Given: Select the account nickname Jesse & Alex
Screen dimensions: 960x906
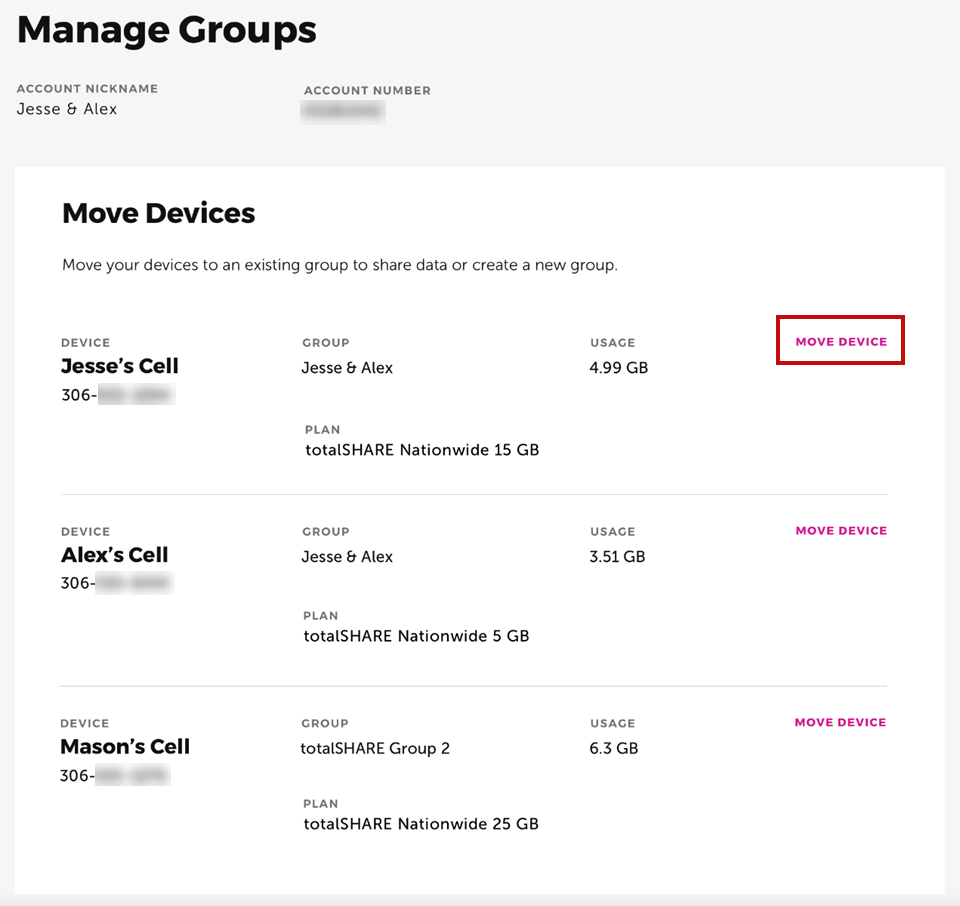Looking at the screenshot, I should point(66,109).
